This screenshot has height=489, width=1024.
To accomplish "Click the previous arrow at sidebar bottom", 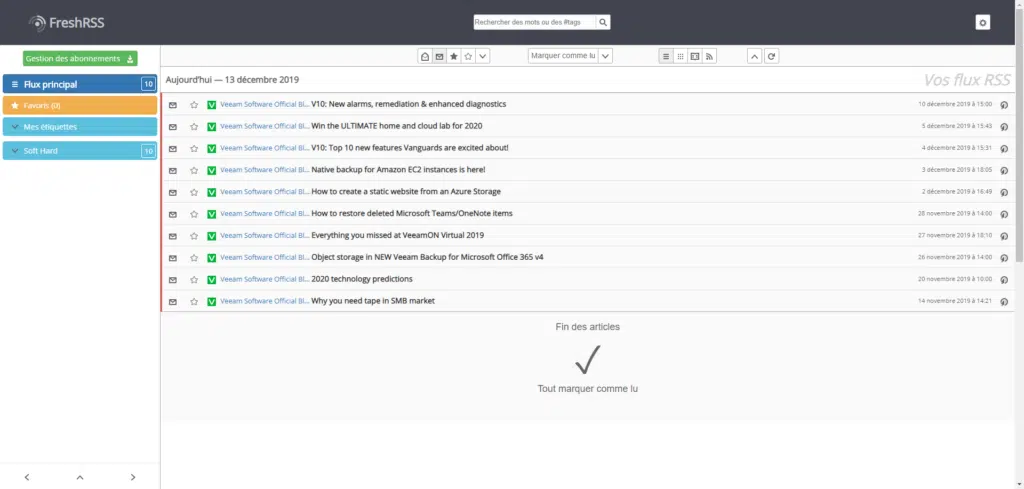I will [27, 477].
